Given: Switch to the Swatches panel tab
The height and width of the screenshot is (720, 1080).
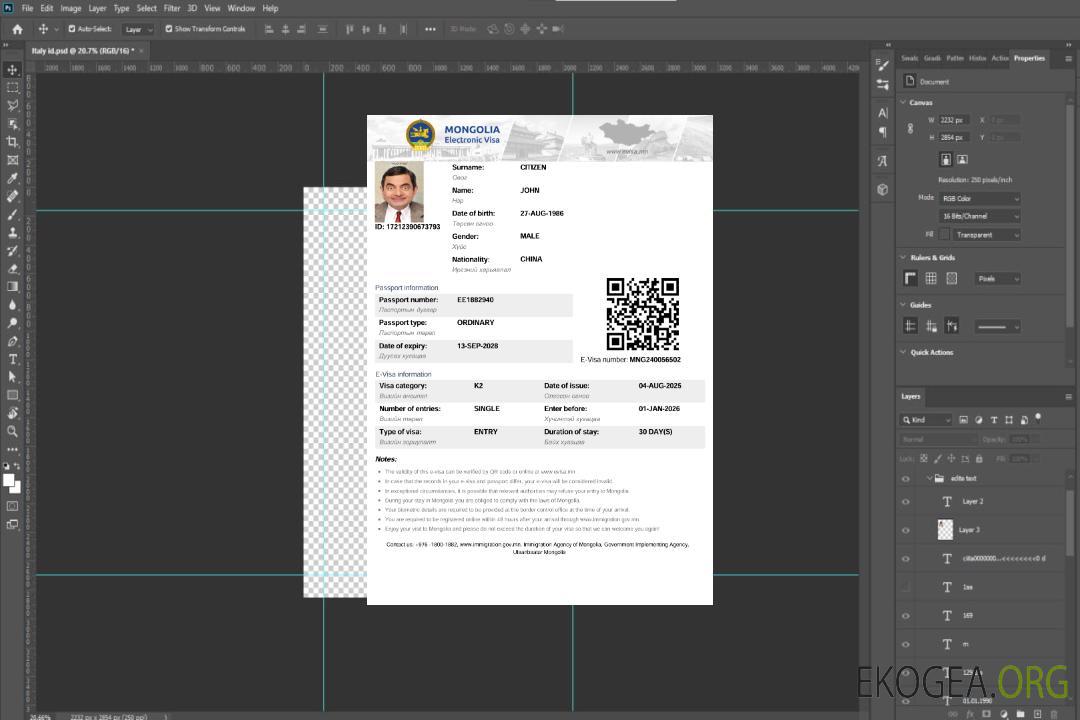Looking at the screenshot, I should pos(910,59).
